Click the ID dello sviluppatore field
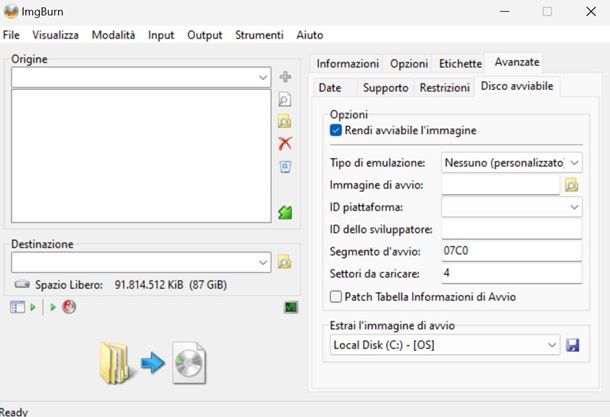This screenshot has width=610, height=417. [x=512, y=229]
